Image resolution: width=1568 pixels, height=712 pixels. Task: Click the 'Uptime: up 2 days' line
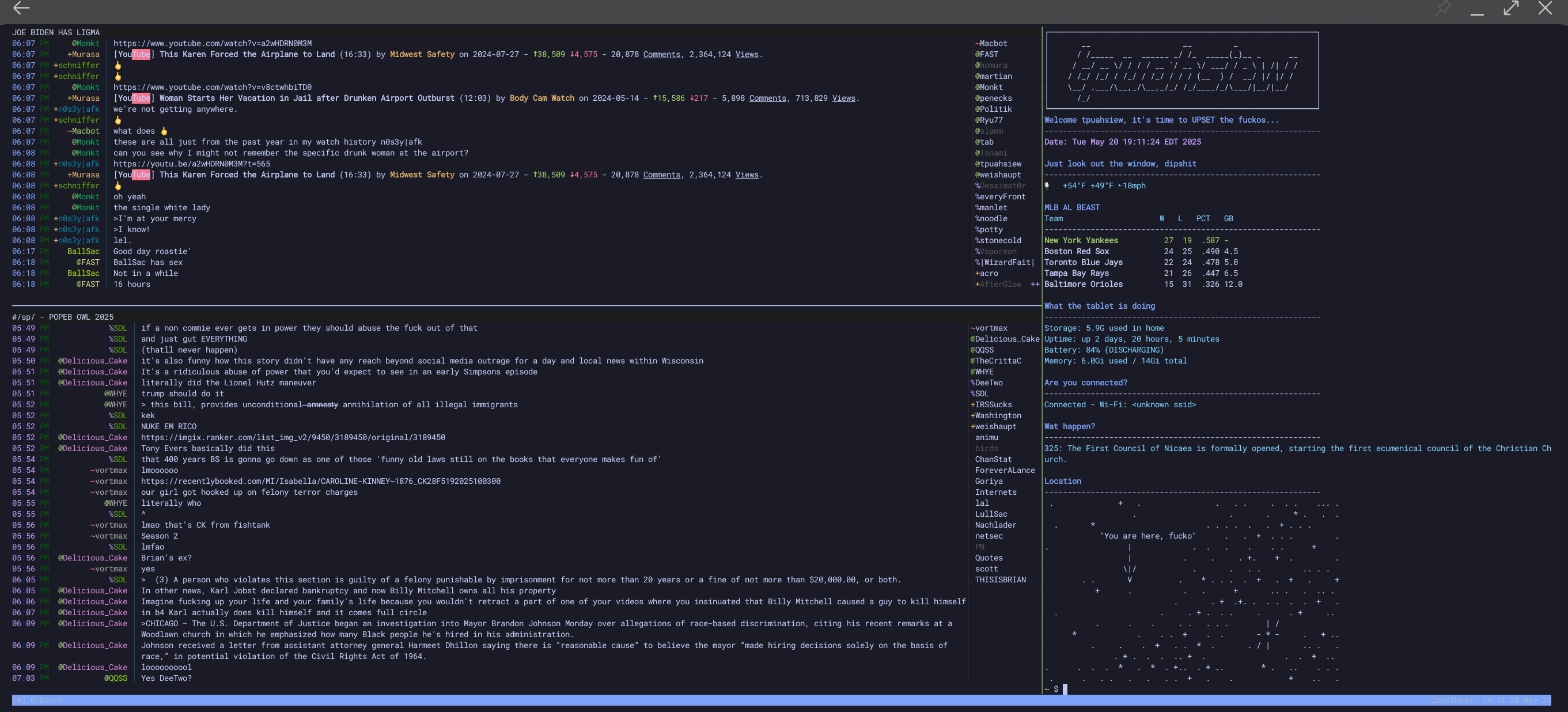pyautogui.click(x=1131, y=339)
